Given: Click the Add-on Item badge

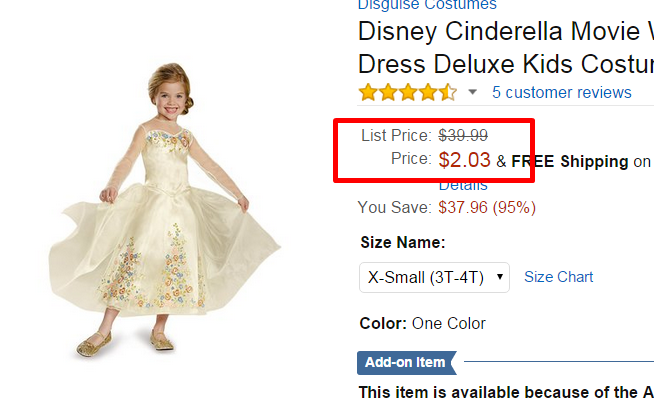Looking at the screenshot, I should [x=407, y=362].
